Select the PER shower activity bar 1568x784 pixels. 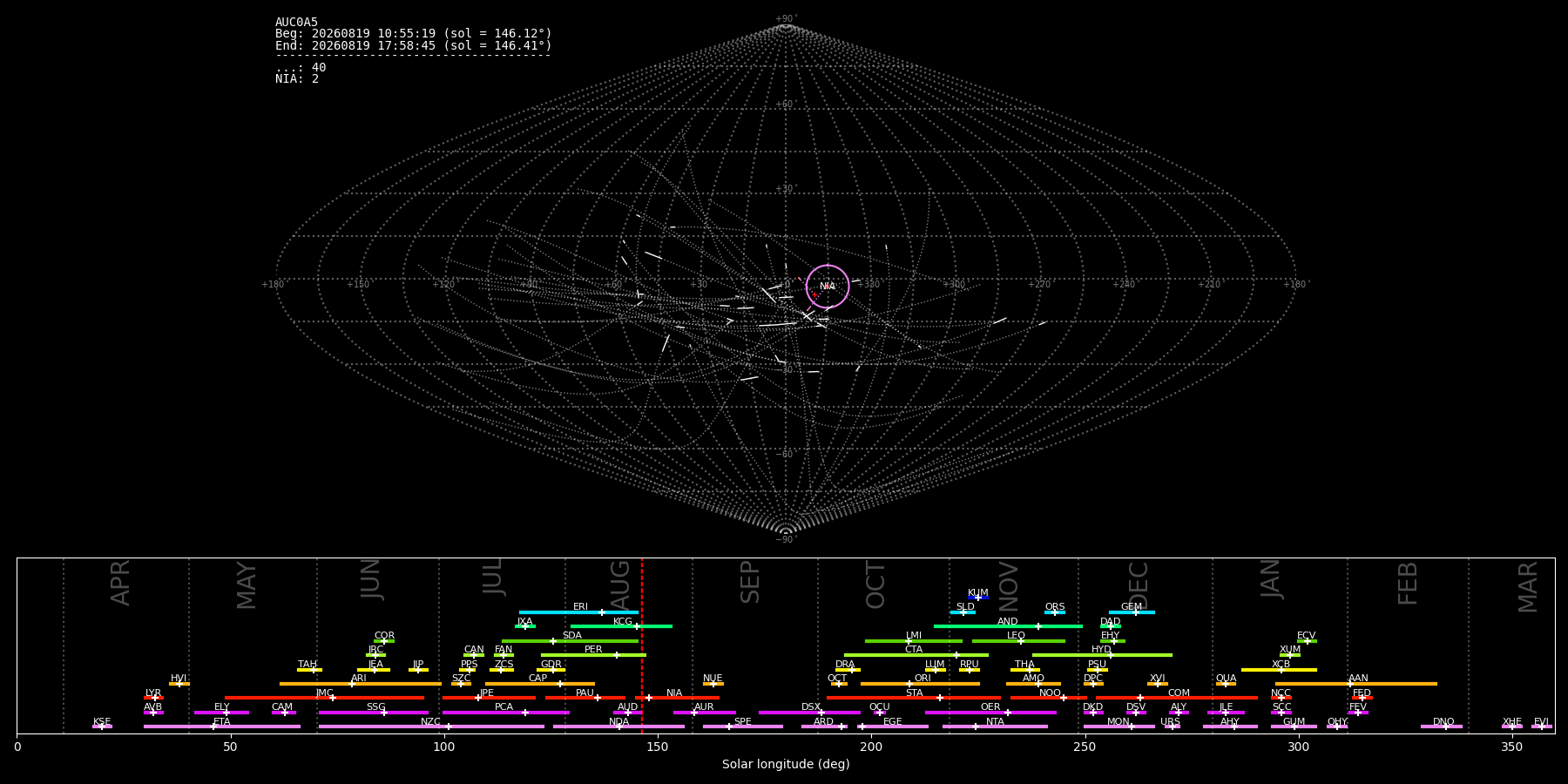(593, 655)
